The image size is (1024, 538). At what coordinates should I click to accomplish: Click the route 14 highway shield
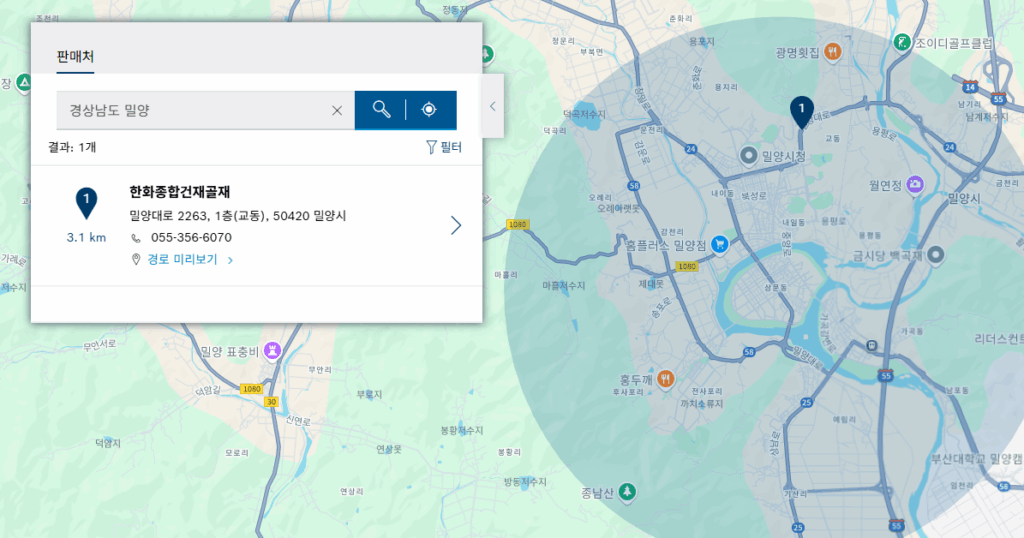pyautogui.click(x=970, y=86)
